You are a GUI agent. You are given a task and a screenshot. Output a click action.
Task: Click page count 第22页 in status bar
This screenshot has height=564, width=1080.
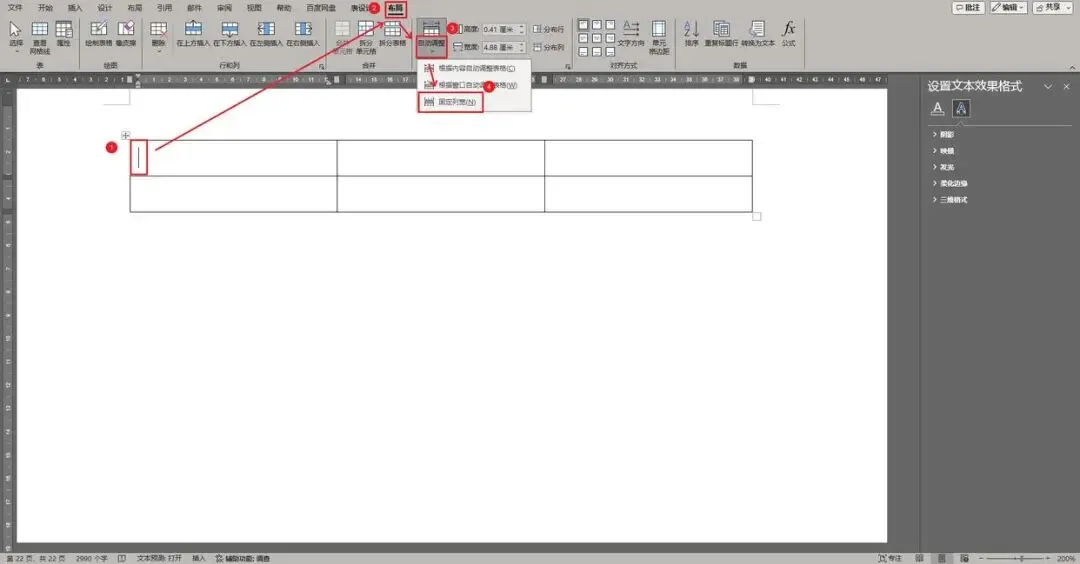[x=35, y=558]
